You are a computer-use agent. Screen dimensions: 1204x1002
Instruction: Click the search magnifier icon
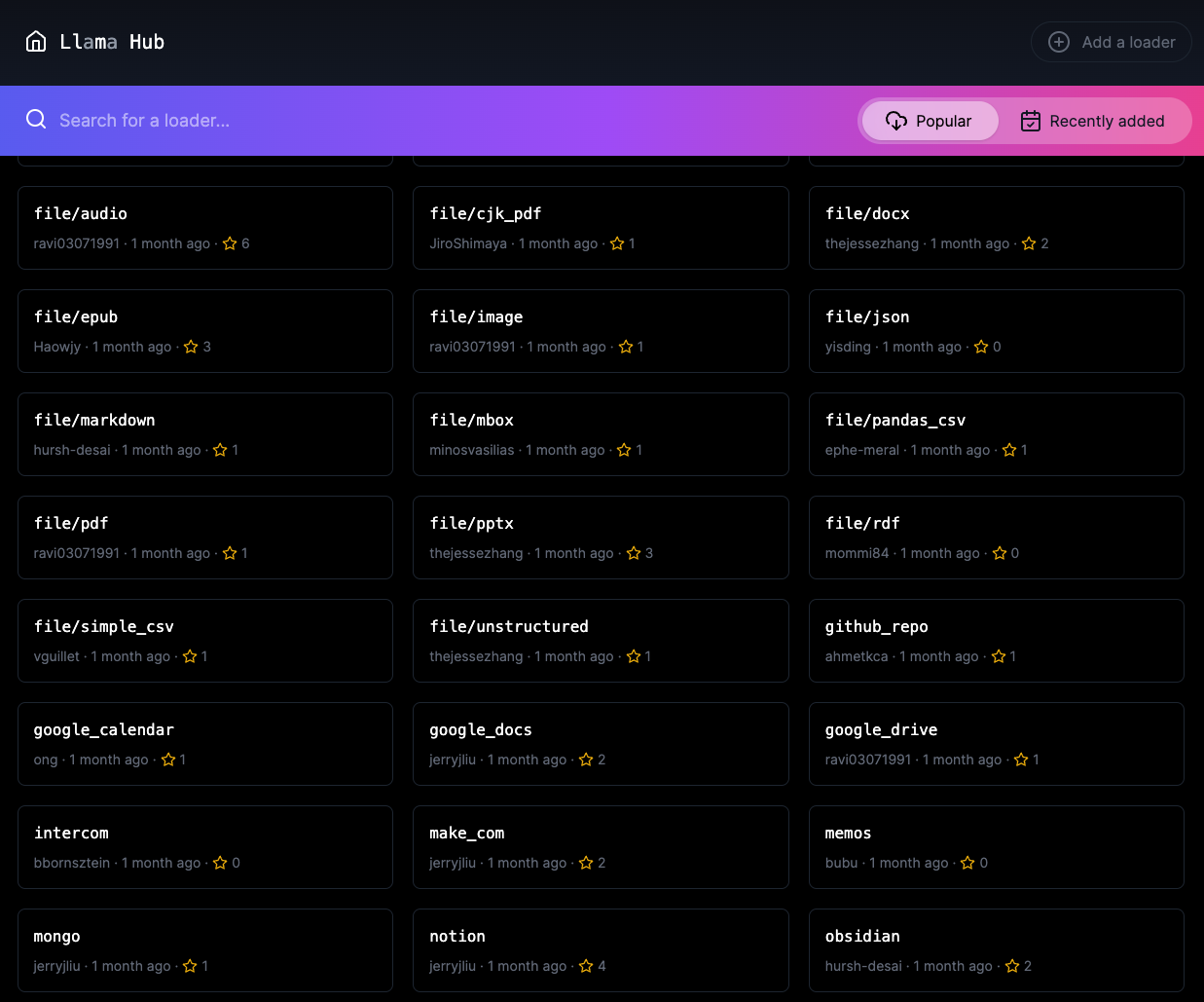(36, 120)
